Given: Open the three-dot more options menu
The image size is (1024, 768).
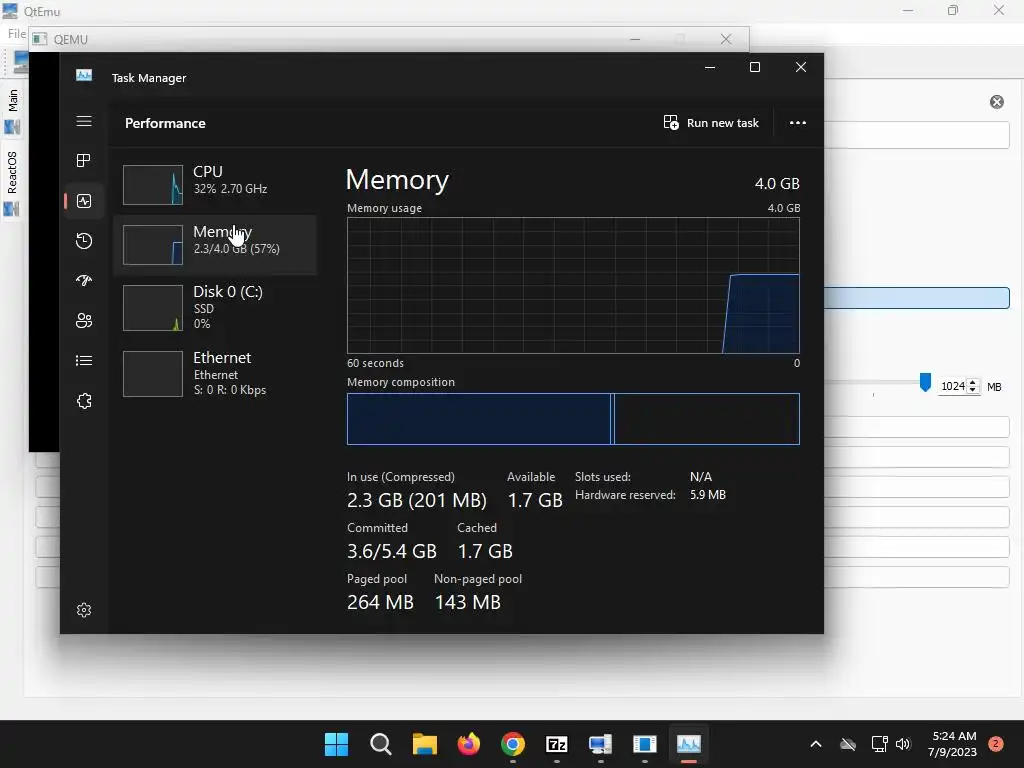Looking at the screenshot, I should [x=797, y=123].
